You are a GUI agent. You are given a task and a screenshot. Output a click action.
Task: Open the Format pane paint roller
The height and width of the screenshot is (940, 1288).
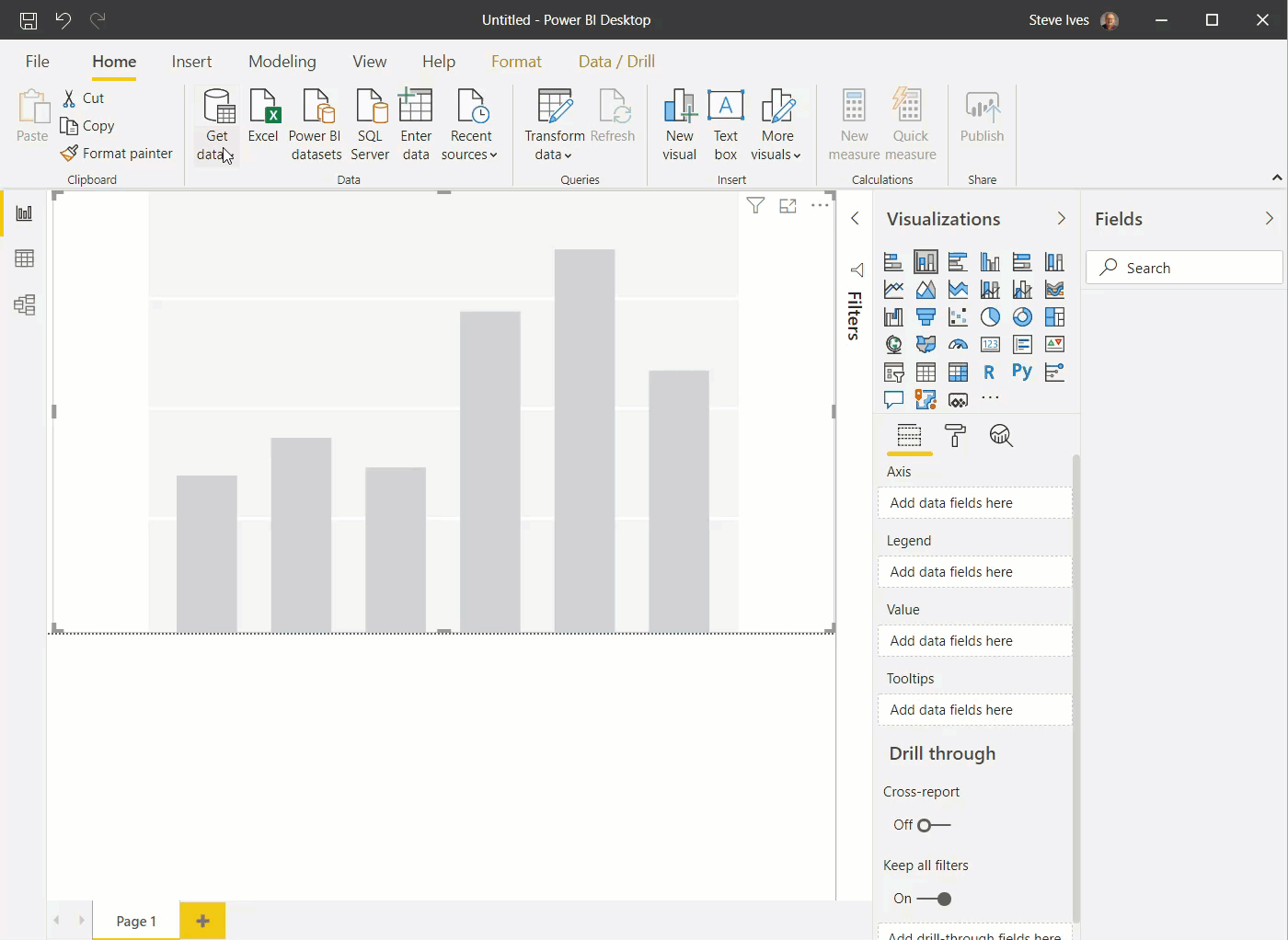tap(955, 436)
